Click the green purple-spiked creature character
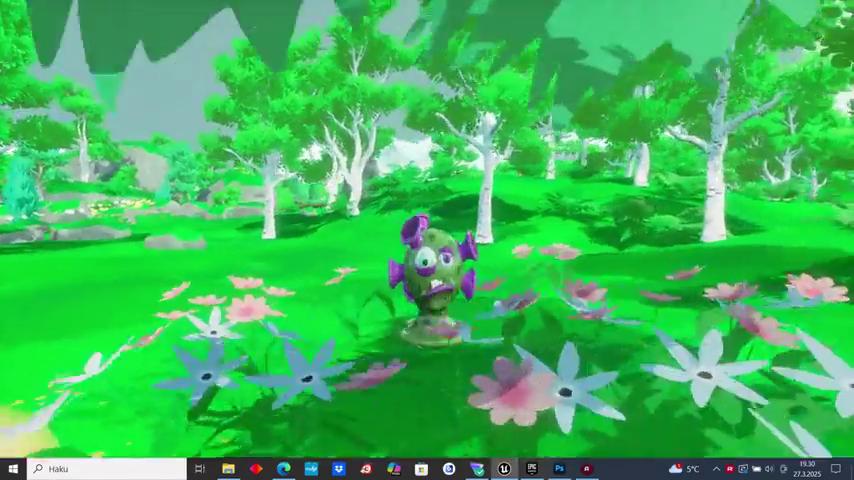The width and height of the screenshot is (854, 480). click(434, 280)
